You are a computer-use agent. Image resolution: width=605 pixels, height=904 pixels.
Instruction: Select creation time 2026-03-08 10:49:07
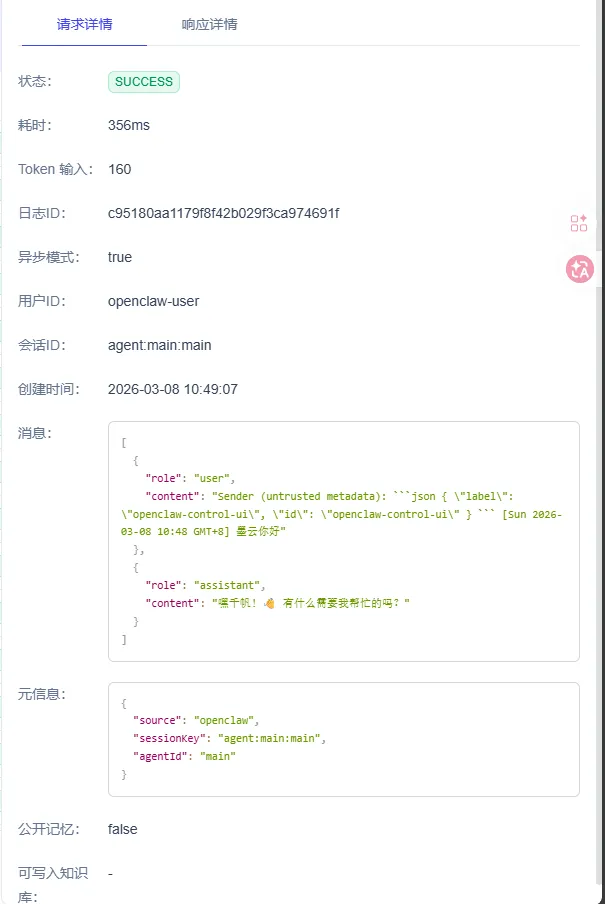tap(172, 389)
